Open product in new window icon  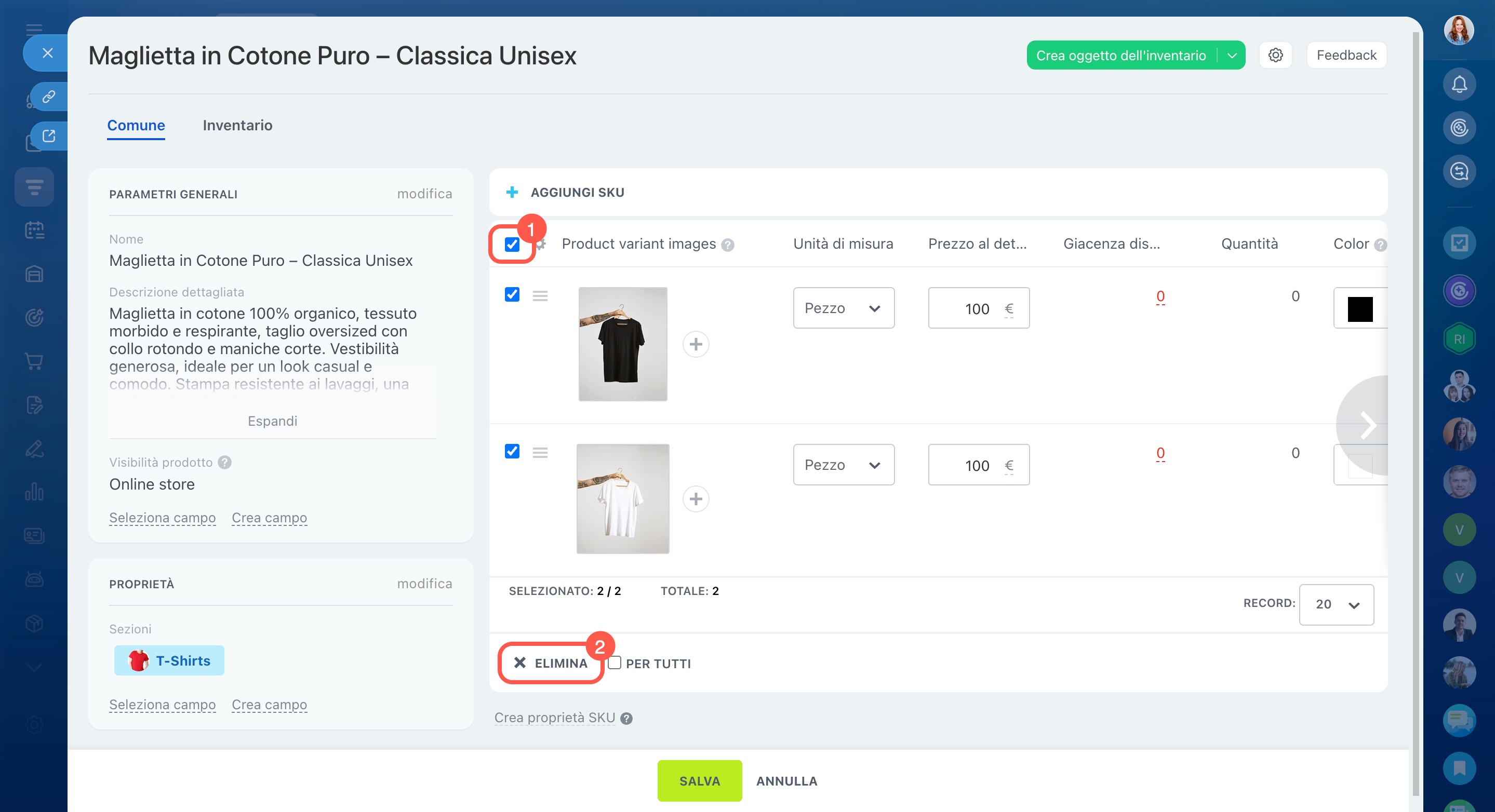[x=49, y=136]
